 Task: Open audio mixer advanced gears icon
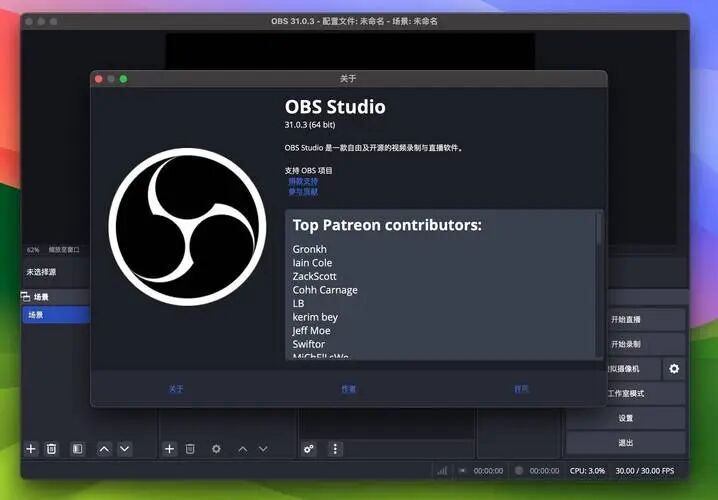(309, 449)
